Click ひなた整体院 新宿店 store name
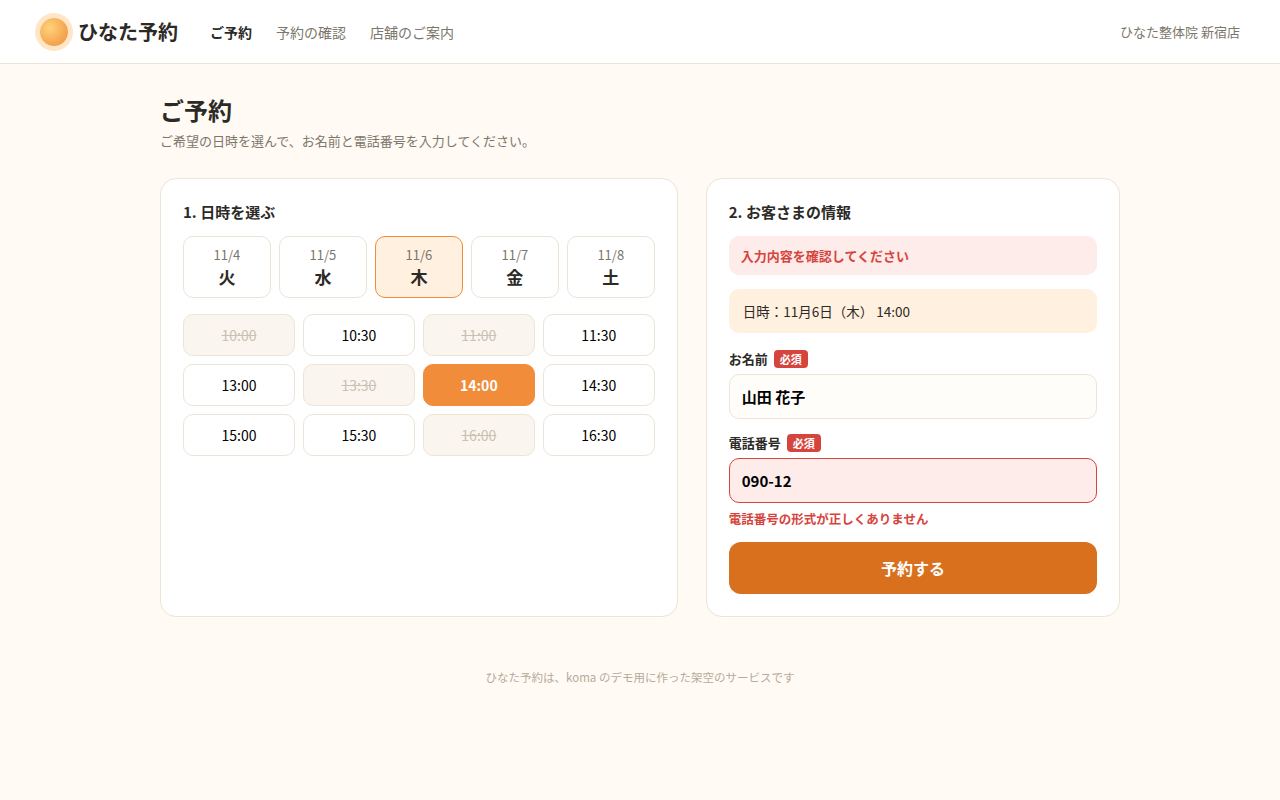The image size is (1280, 800). click(x=1180, y=33)
